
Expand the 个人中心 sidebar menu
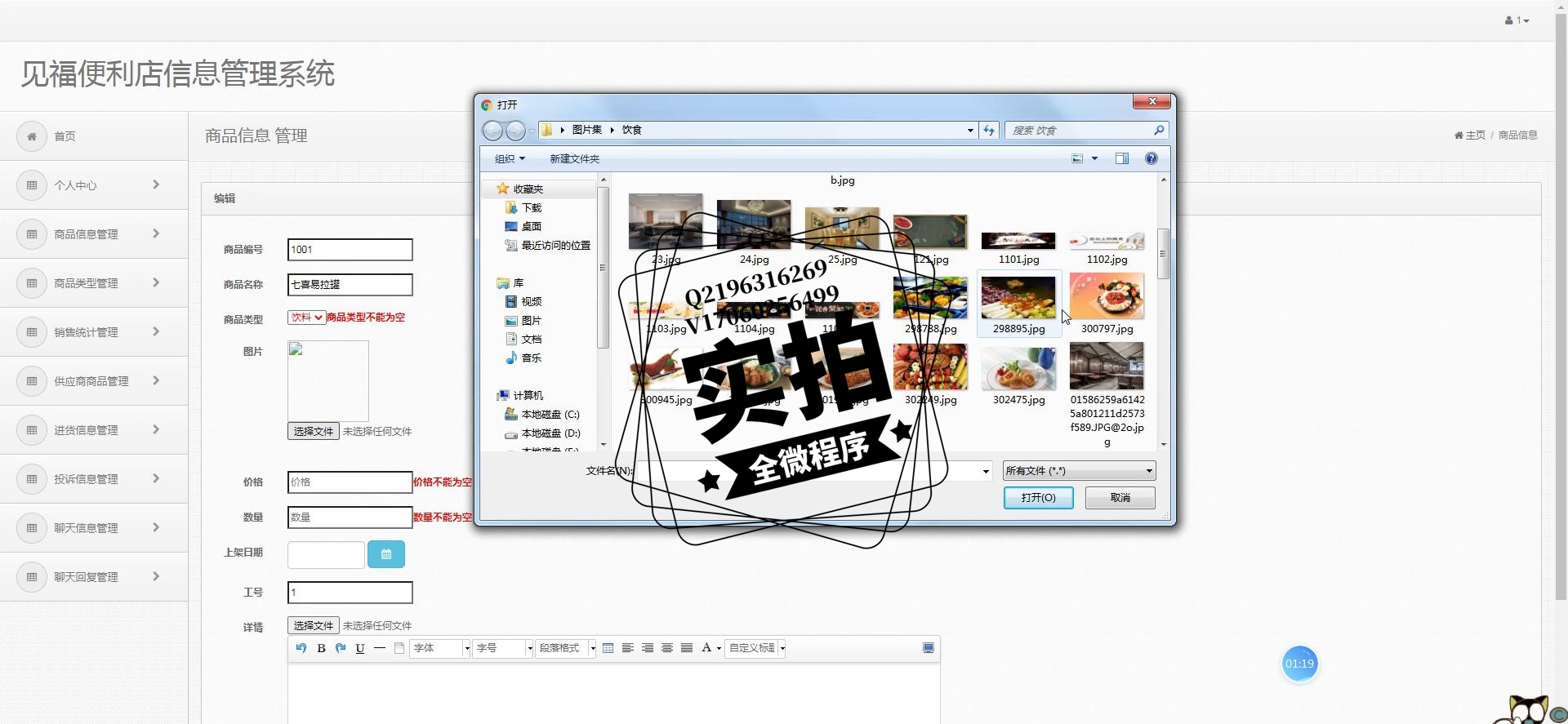click(x=94, y=185)
